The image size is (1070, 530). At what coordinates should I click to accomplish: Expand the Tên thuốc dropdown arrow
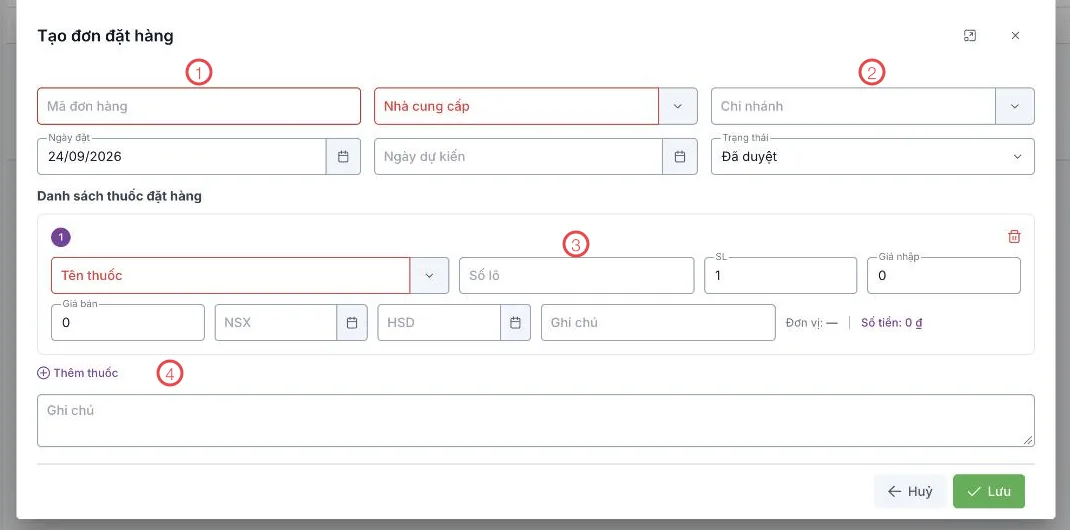(x=429, y=276)
